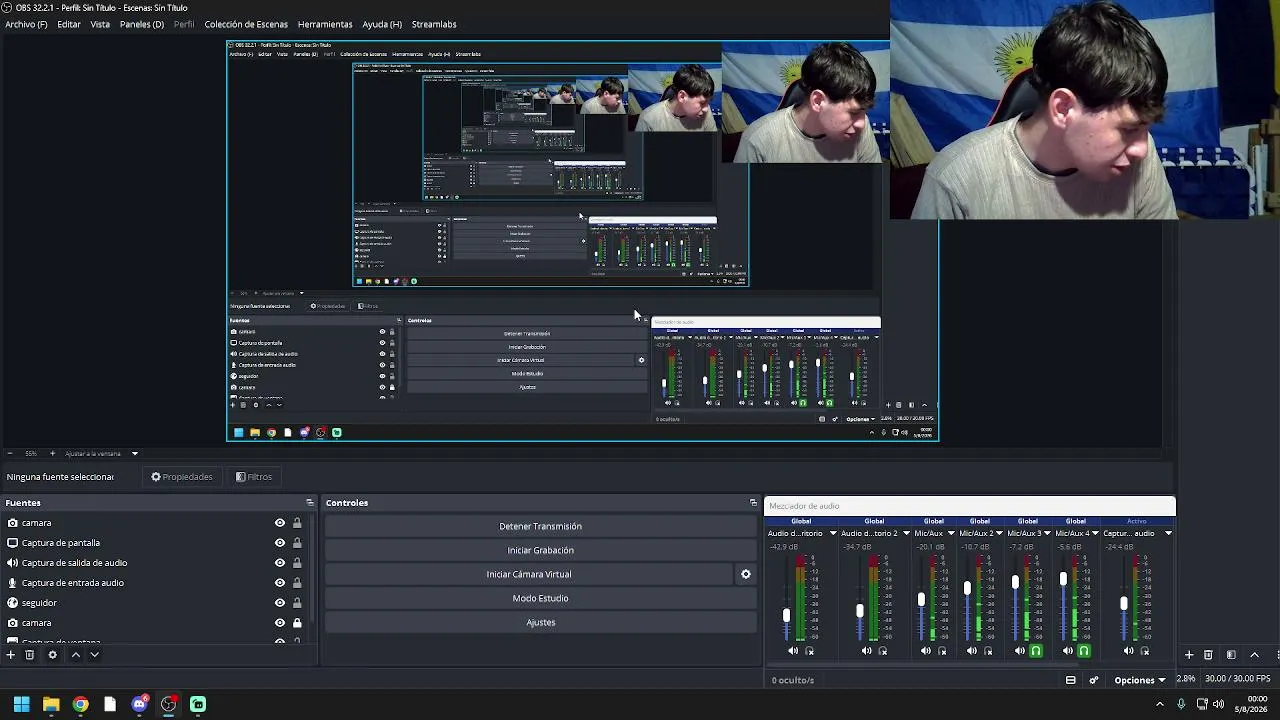Click Iniciar Cámara Virtual button

[x=529, y=575]
